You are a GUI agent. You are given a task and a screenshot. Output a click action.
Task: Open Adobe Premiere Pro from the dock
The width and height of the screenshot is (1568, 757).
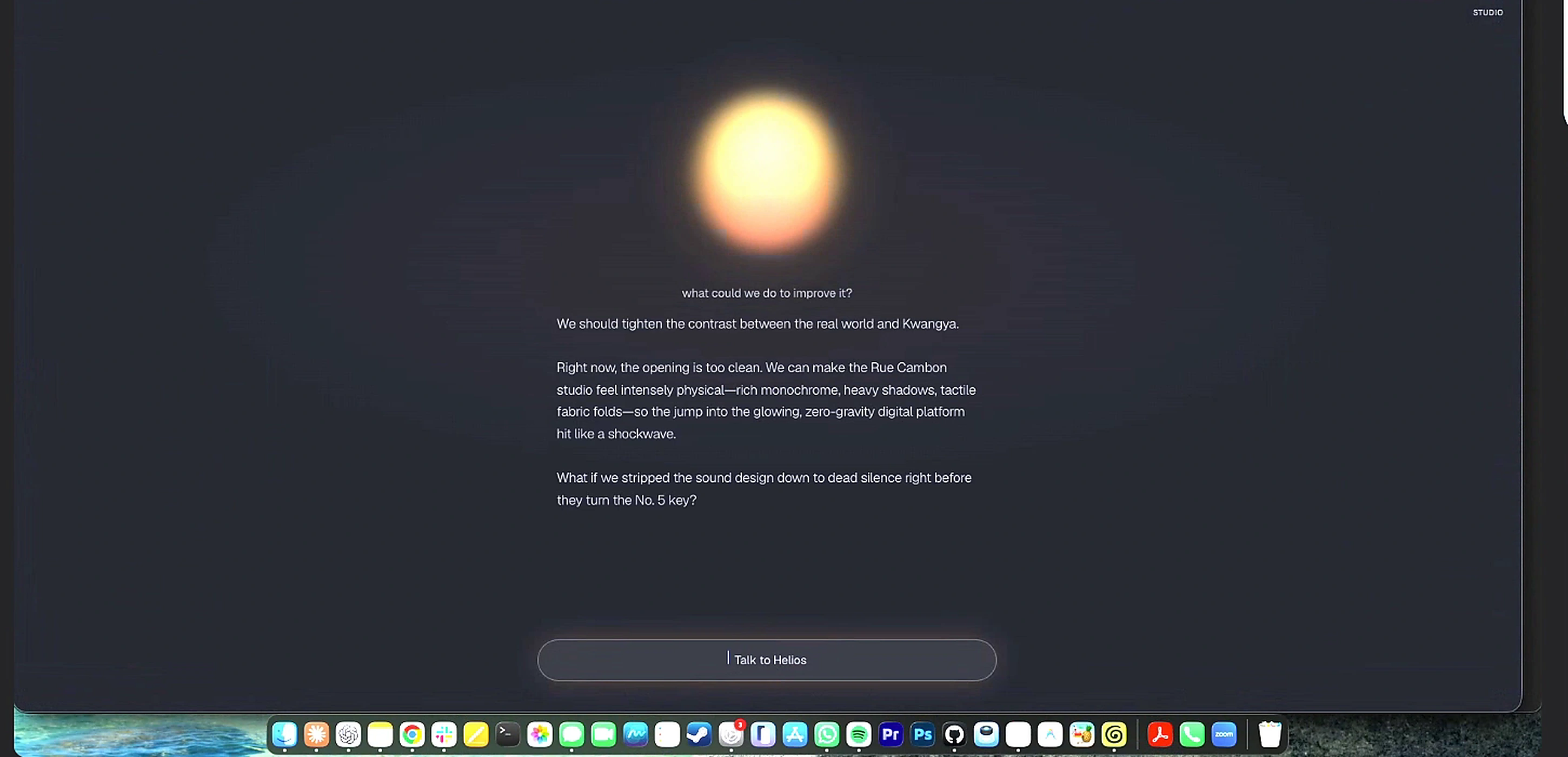point(891,734)
